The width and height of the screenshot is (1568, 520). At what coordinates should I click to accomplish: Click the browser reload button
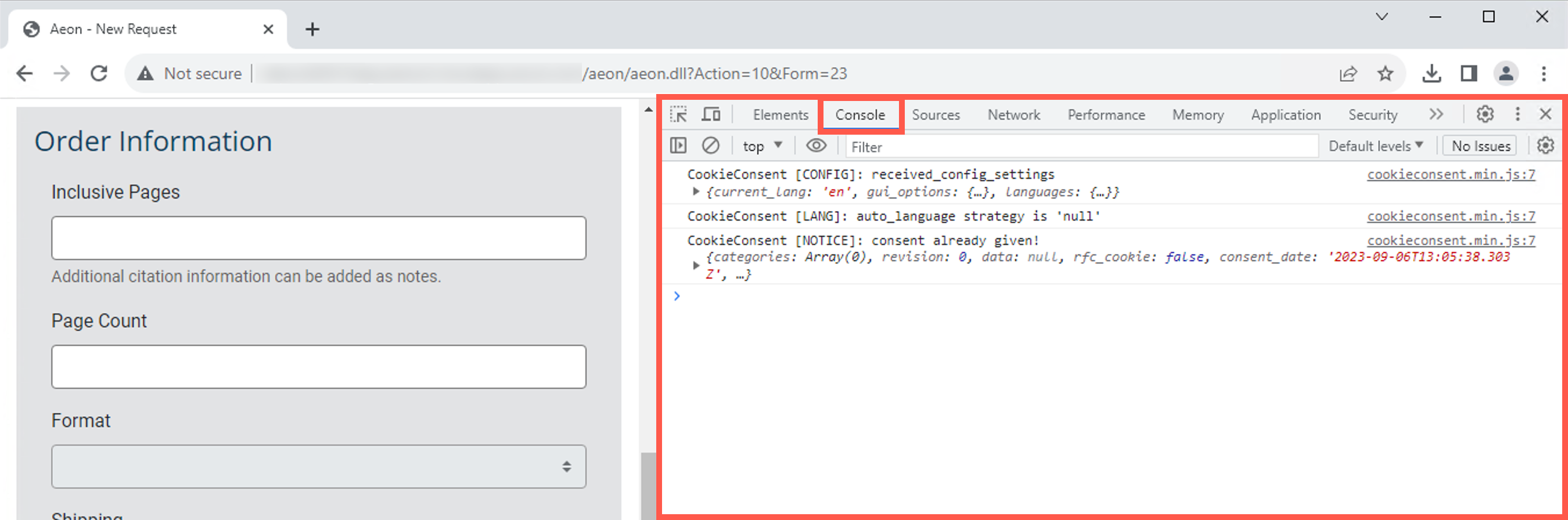pyautogui.click(x=99, y=74)
